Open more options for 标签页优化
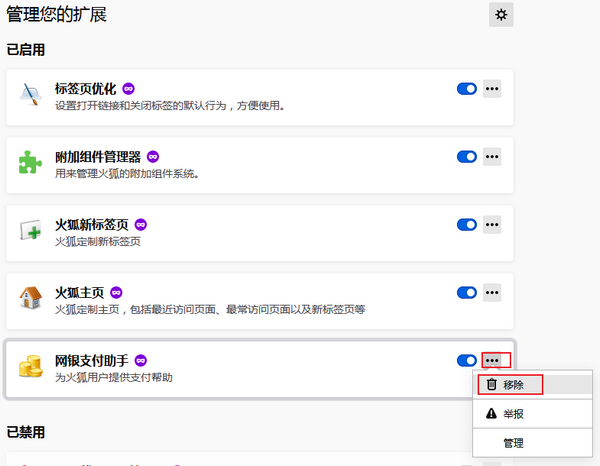The height and width of the screenshot is (466, 600). 492,88
